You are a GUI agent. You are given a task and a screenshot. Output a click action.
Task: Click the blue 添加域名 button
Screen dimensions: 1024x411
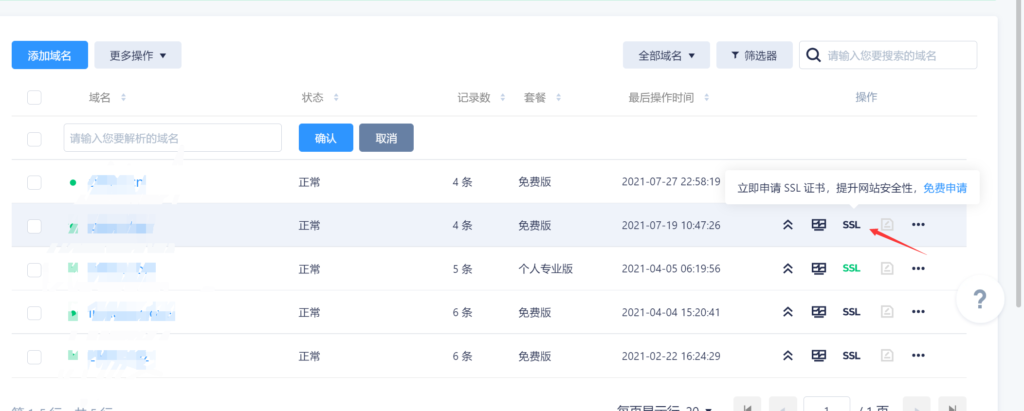tap(49, 55)
